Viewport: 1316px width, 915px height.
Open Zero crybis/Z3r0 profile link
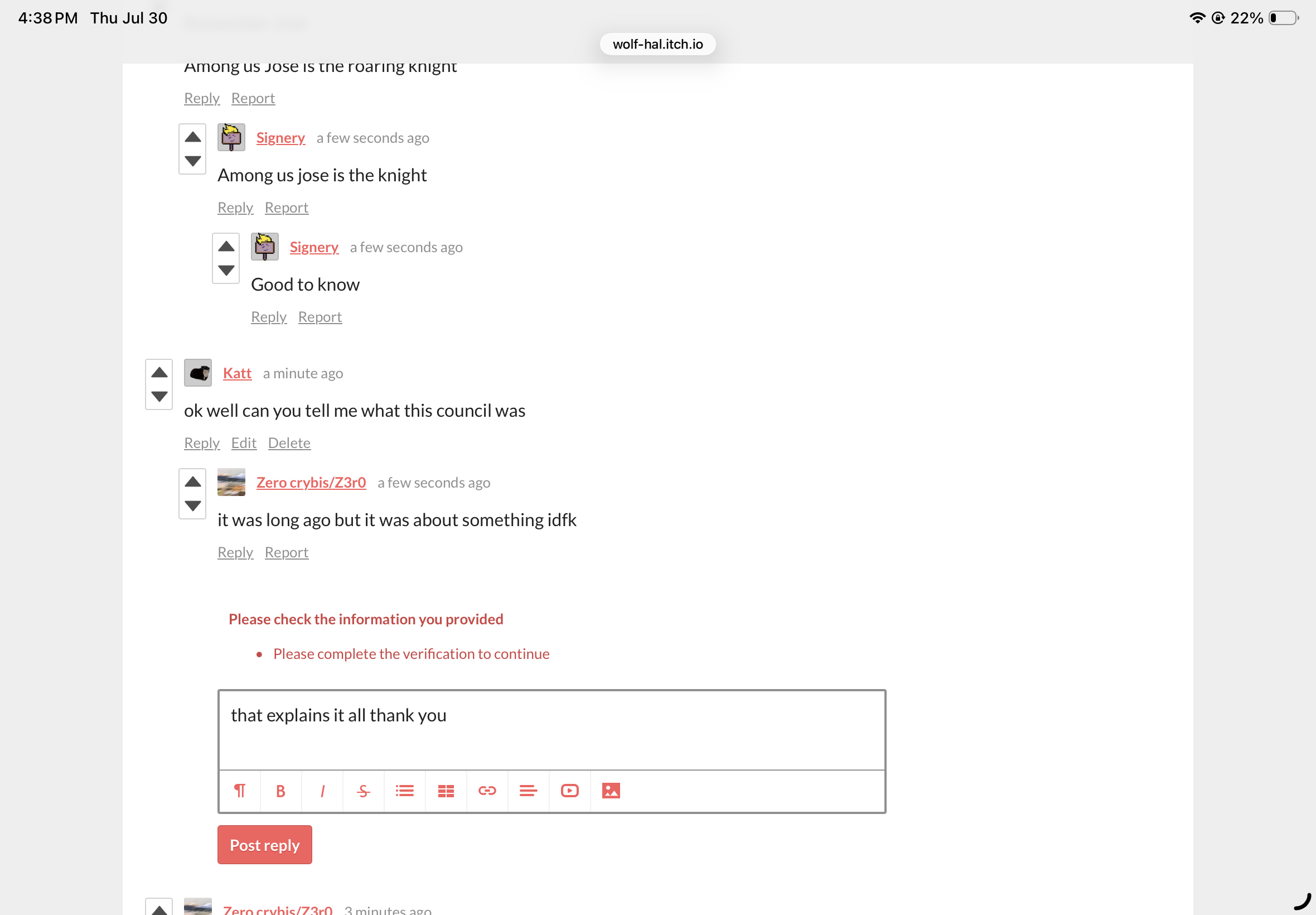pos(311,483)
